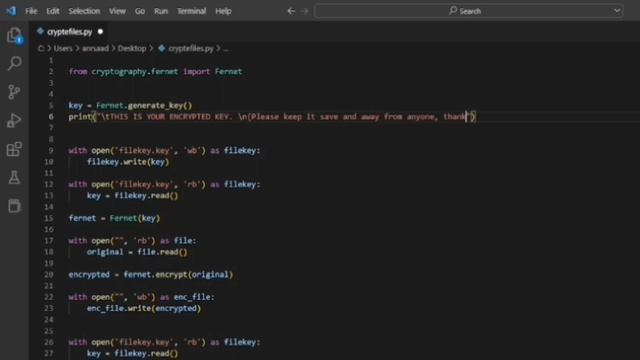Viewport: 640px width, 360px height.
Task: Open the Testing flask view
Action: (14, 178)
